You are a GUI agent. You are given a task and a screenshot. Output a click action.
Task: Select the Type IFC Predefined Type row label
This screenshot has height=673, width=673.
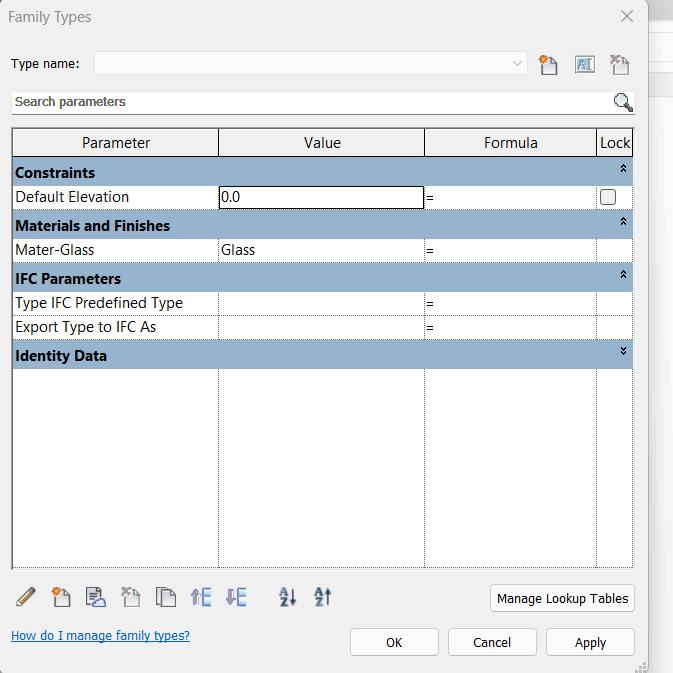point(99,303)
